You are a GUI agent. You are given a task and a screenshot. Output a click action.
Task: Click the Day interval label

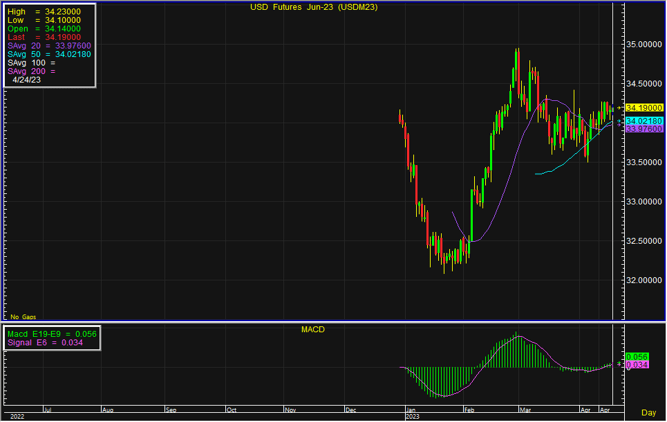(x=648, y=413)
